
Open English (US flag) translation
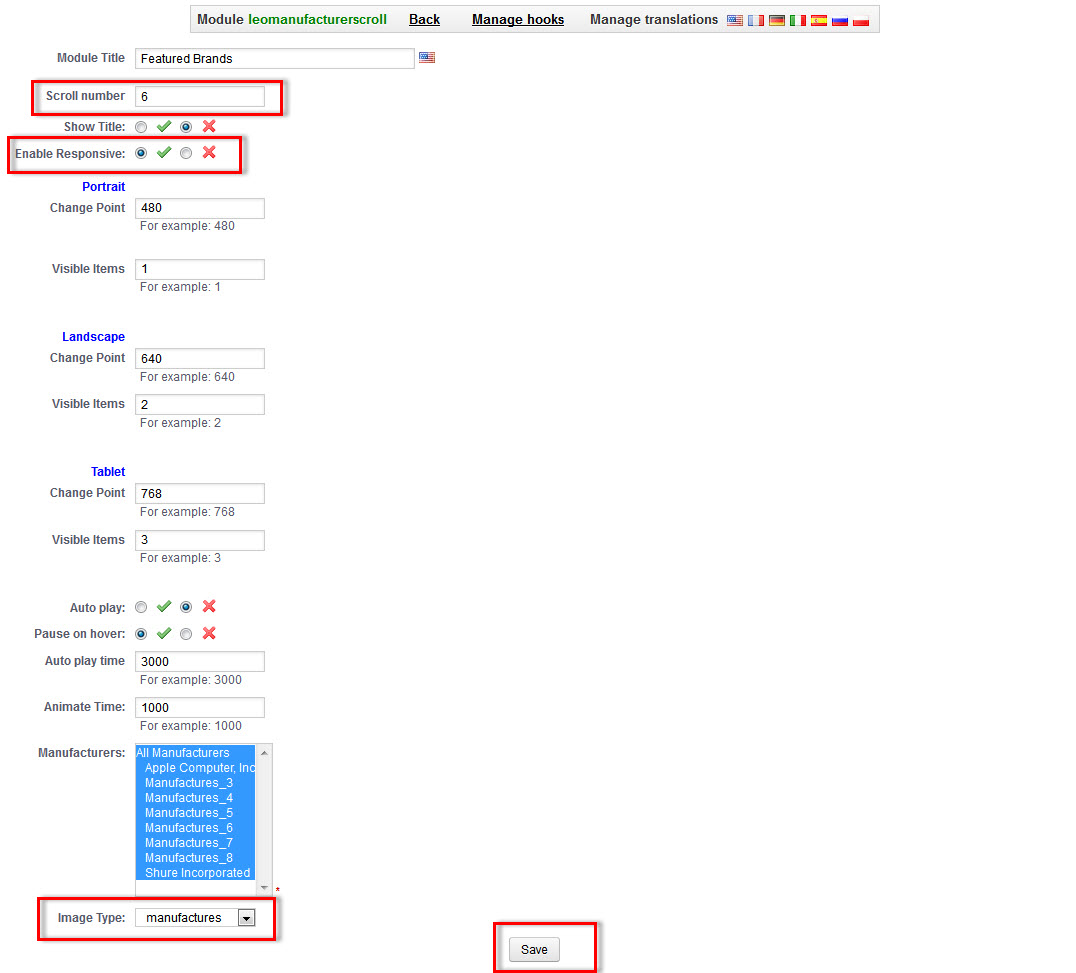734,21
